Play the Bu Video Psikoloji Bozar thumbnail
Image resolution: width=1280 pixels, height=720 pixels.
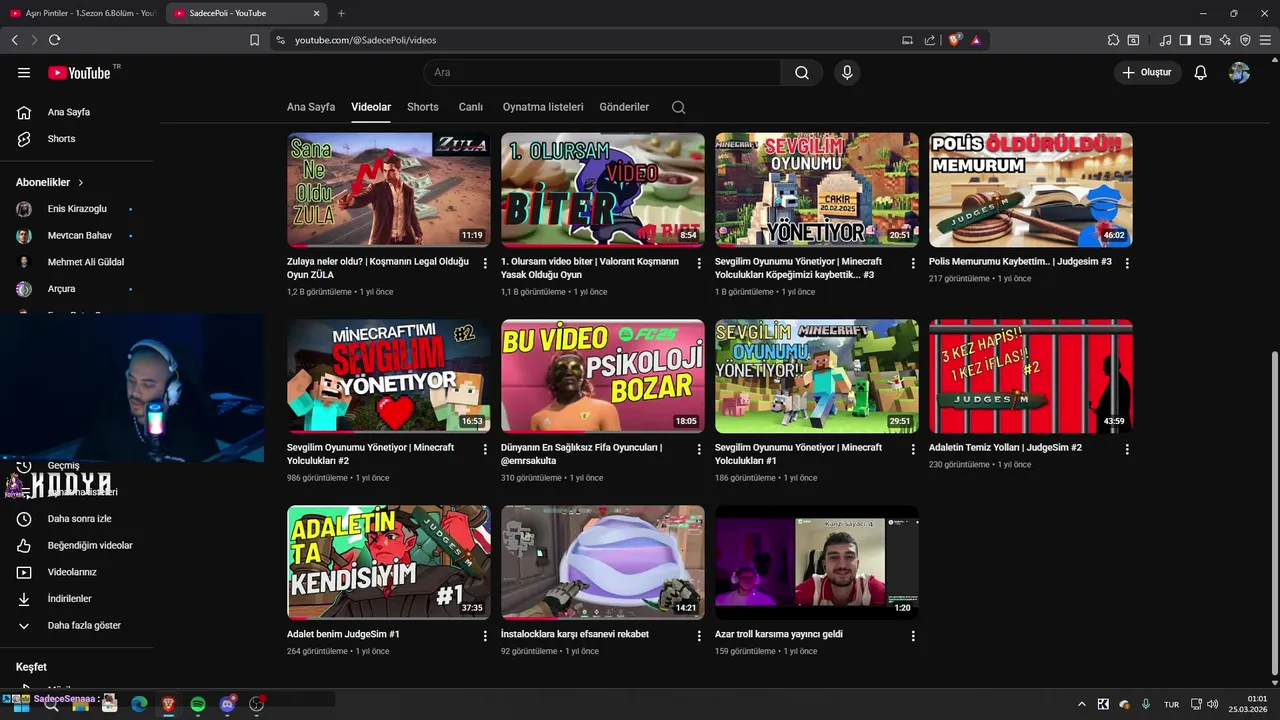click(603, 376)
